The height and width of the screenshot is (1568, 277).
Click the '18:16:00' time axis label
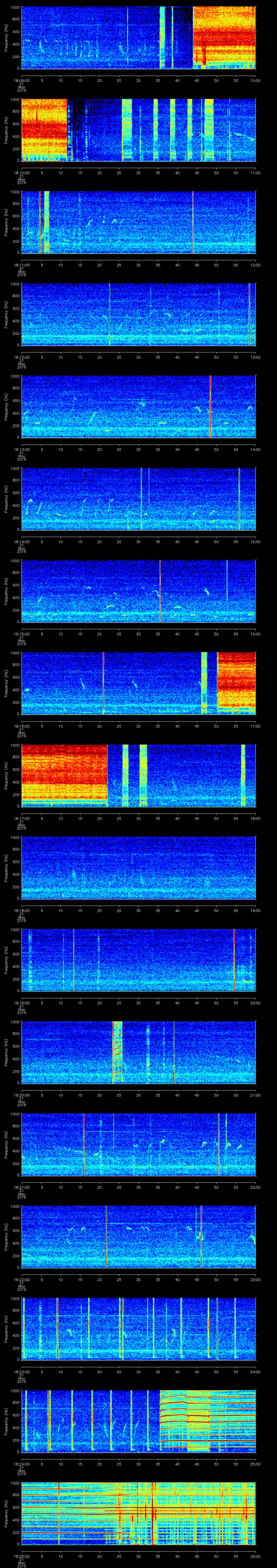point(21,726)
